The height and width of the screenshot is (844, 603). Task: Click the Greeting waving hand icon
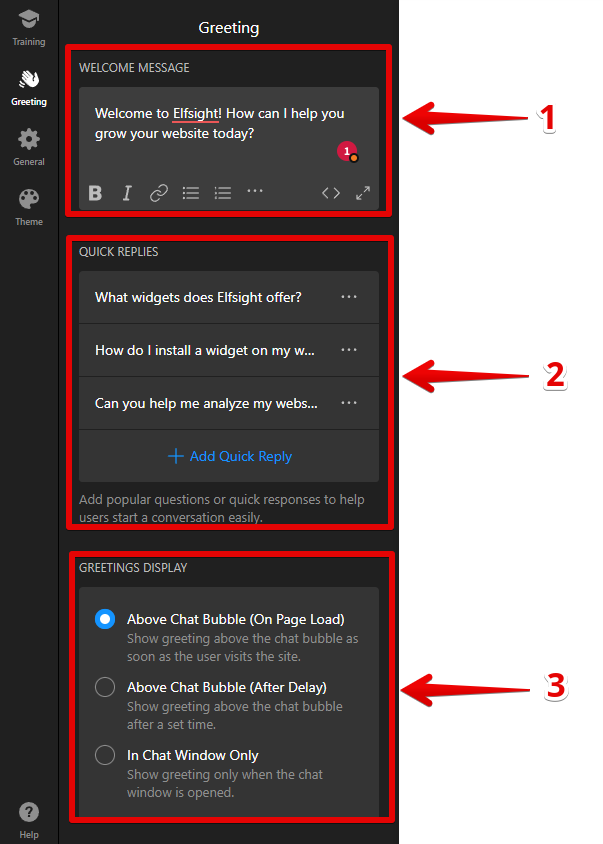[29, 79]
